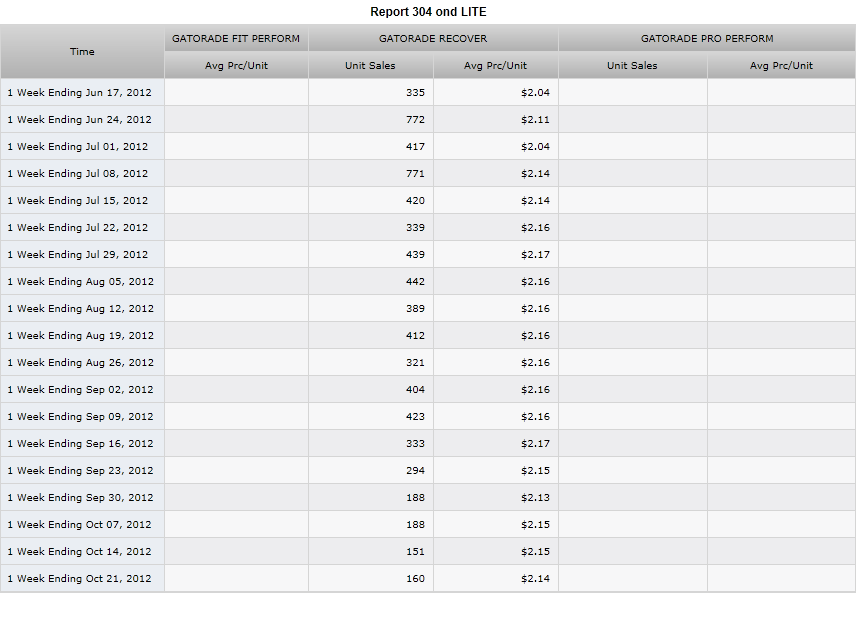Click Avg Prc/Unit header under GATORADE PRO PERFORM
Screen dimensions: 856x631
[x=781, y=66]
